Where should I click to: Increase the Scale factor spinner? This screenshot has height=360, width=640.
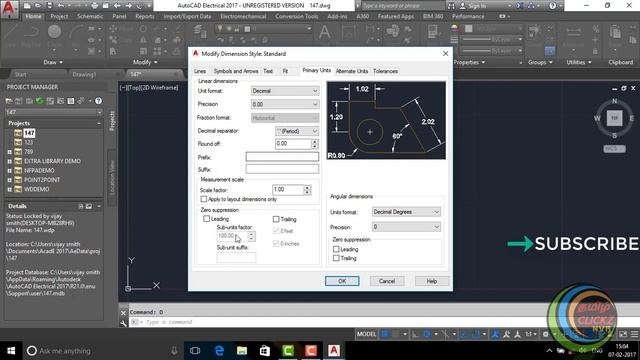[307, 187]
